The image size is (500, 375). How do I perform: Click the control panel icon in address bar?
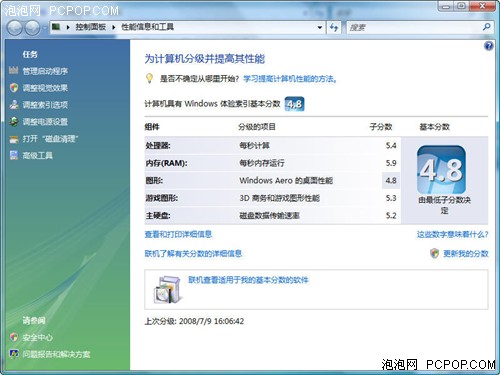click(56, 27)
